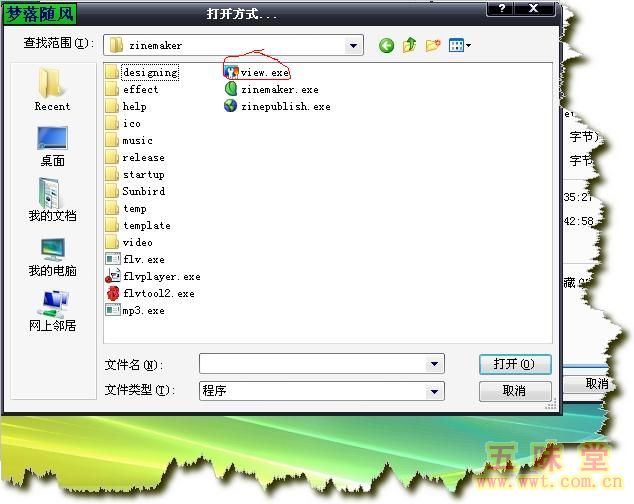Click the Cancel (取消) button
634x504 pixels.
click(x=514, y=391)
